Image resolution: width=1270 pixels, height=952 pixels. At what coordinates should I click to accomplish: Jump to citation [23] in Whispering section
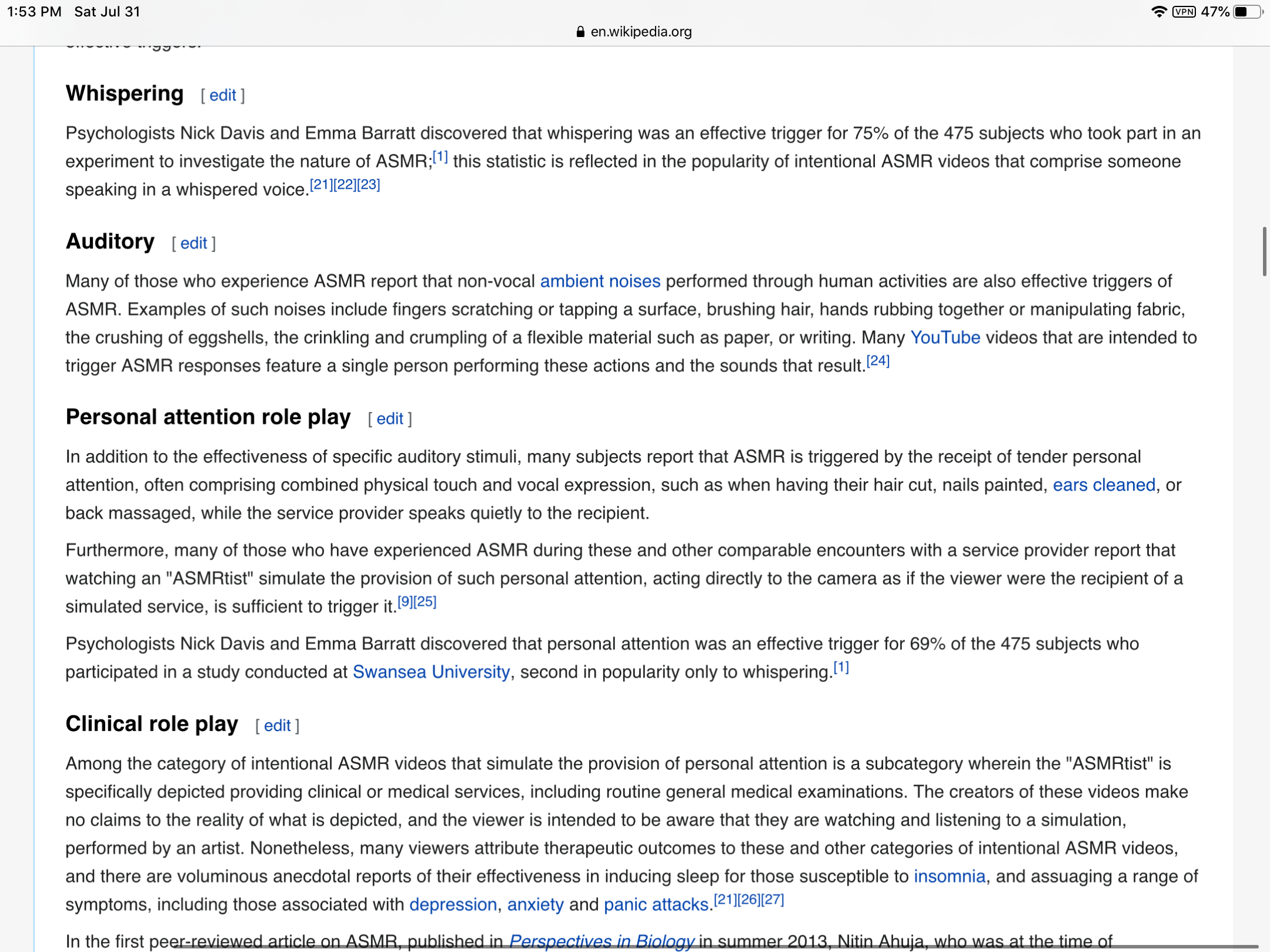point(369,185)
